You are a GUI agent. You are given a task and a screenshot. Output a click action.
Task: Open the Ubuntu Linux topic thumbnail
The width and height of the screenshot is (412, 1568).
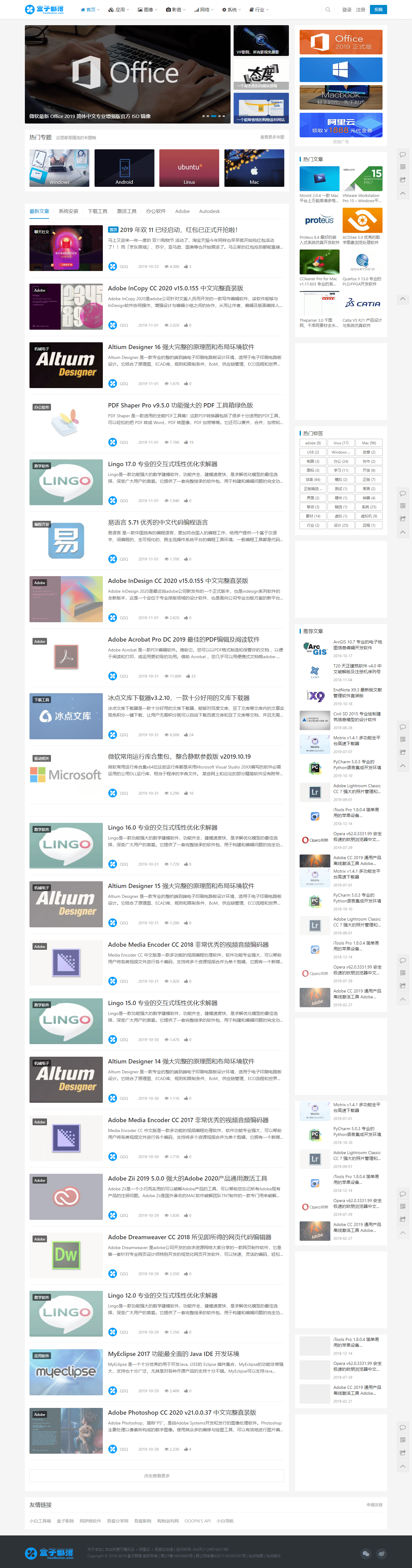189,168
